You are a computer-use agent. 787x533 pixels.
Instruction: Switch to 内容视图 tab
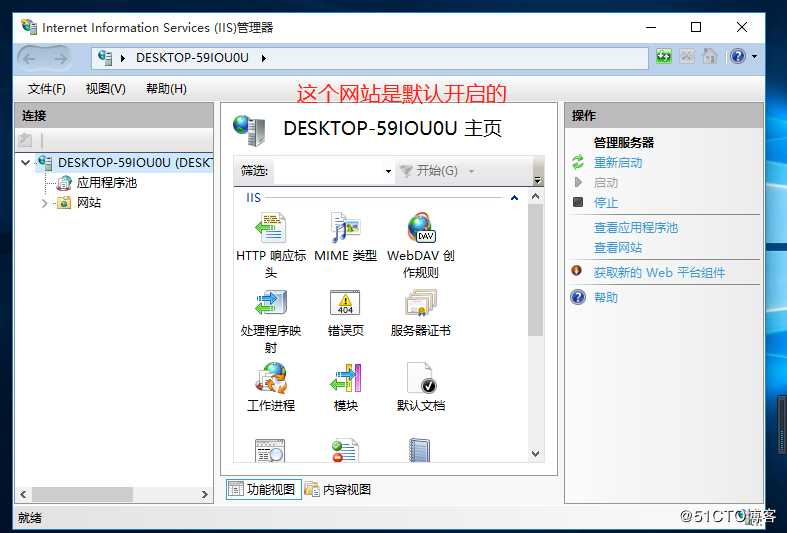click(337, 489)
